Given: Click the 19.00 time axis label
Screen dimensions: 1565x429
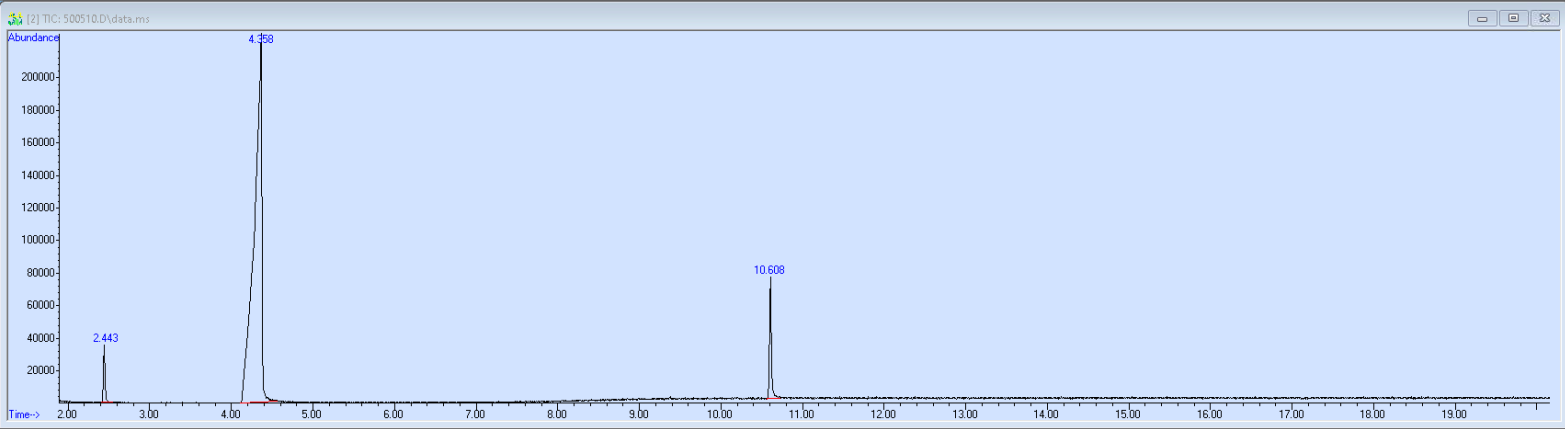Looking at the screenshot, I should (x=1454, y=413).
